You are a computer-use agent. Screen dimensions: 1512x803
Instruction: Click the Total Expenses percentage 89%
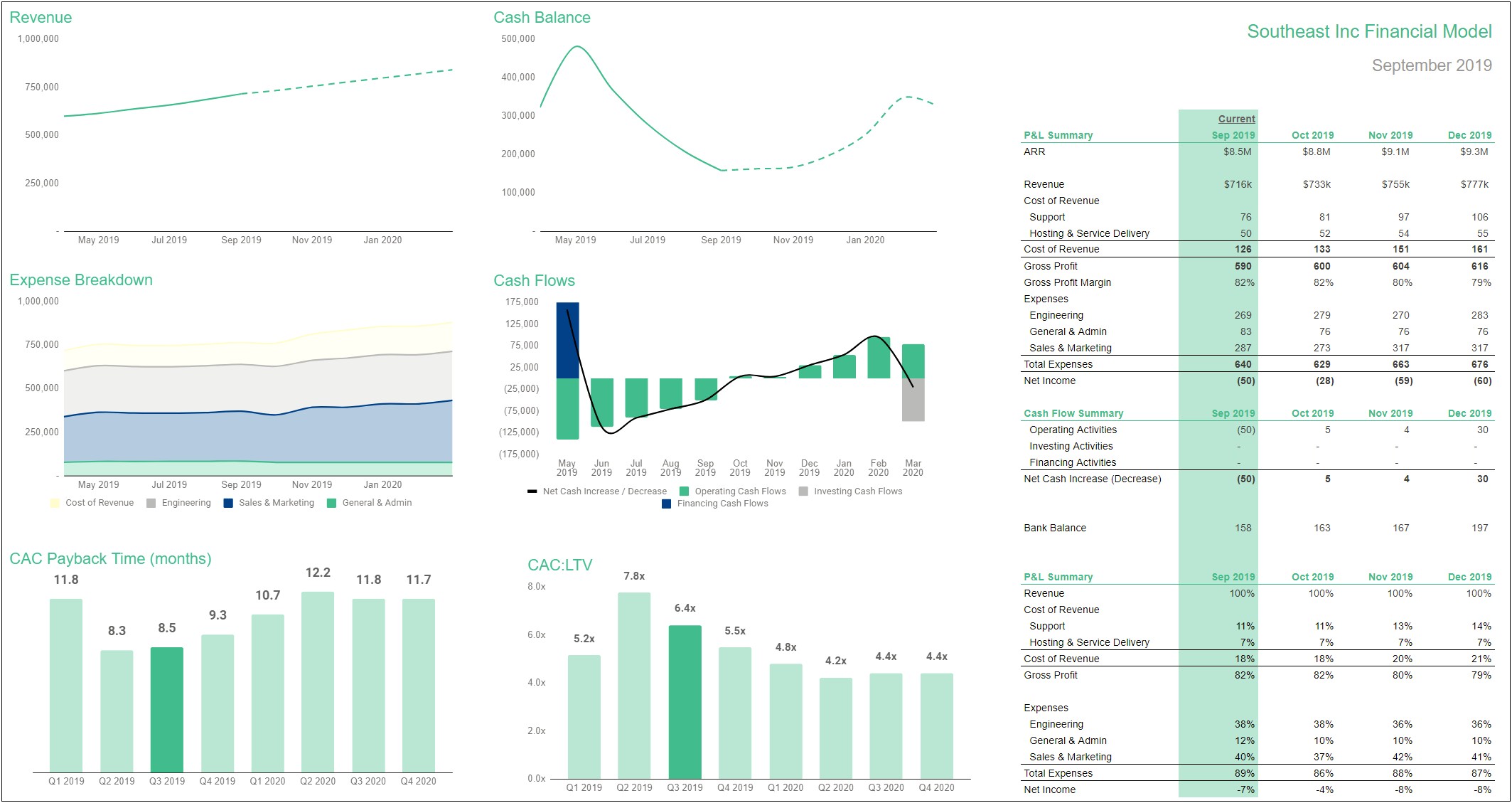[1244, 773]
